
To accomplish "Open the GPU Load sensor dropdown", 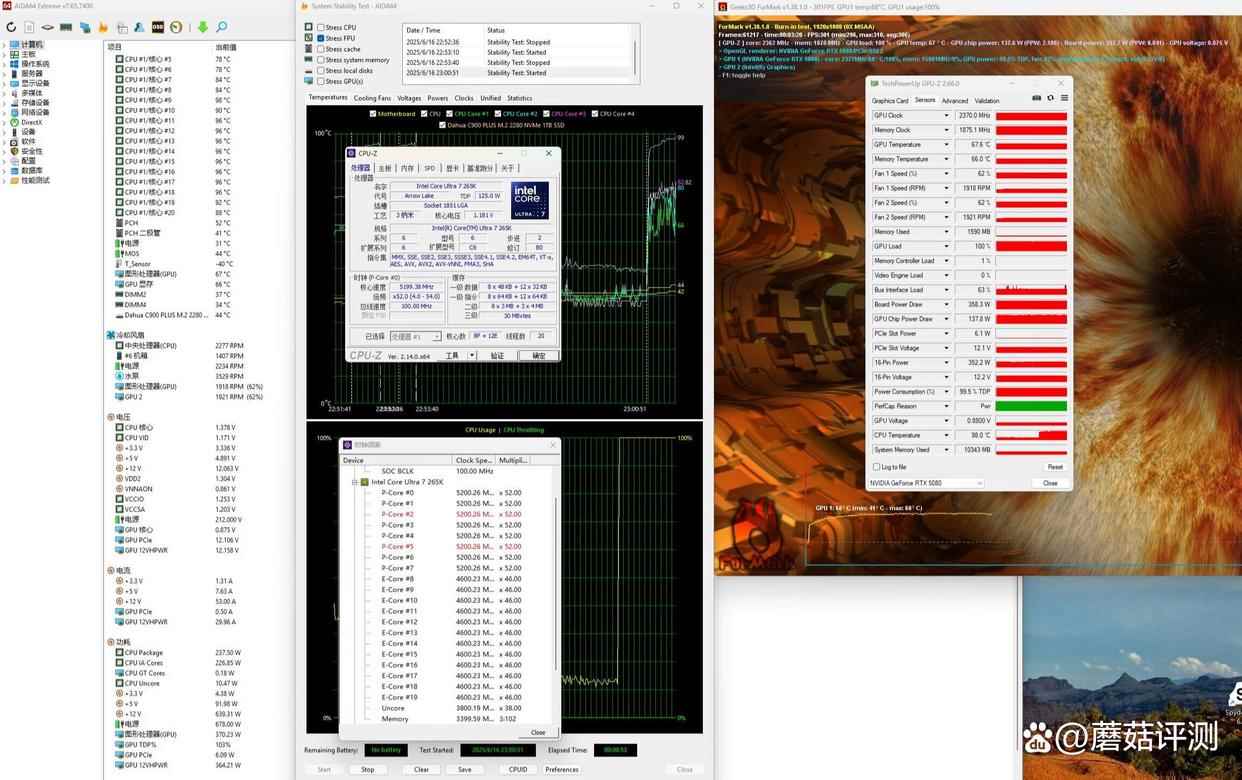I will point(946,246).
